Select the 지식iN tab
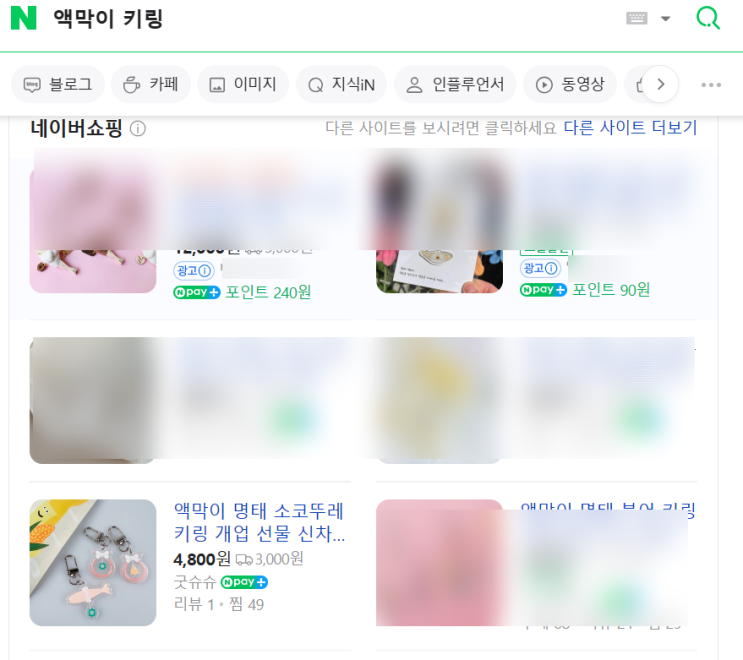The width and height of the screenshot is (743, 660). click(342, 84)
